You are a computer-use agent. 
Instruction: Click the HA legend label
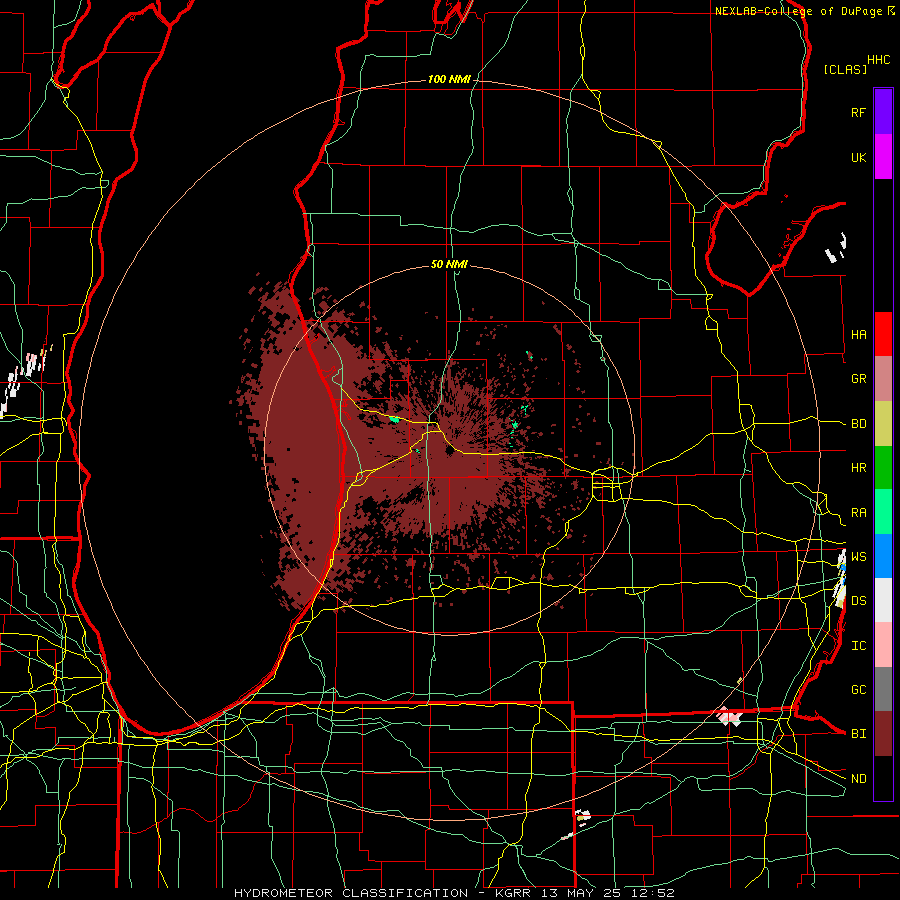pyautogui.click(x=859, y=335)
